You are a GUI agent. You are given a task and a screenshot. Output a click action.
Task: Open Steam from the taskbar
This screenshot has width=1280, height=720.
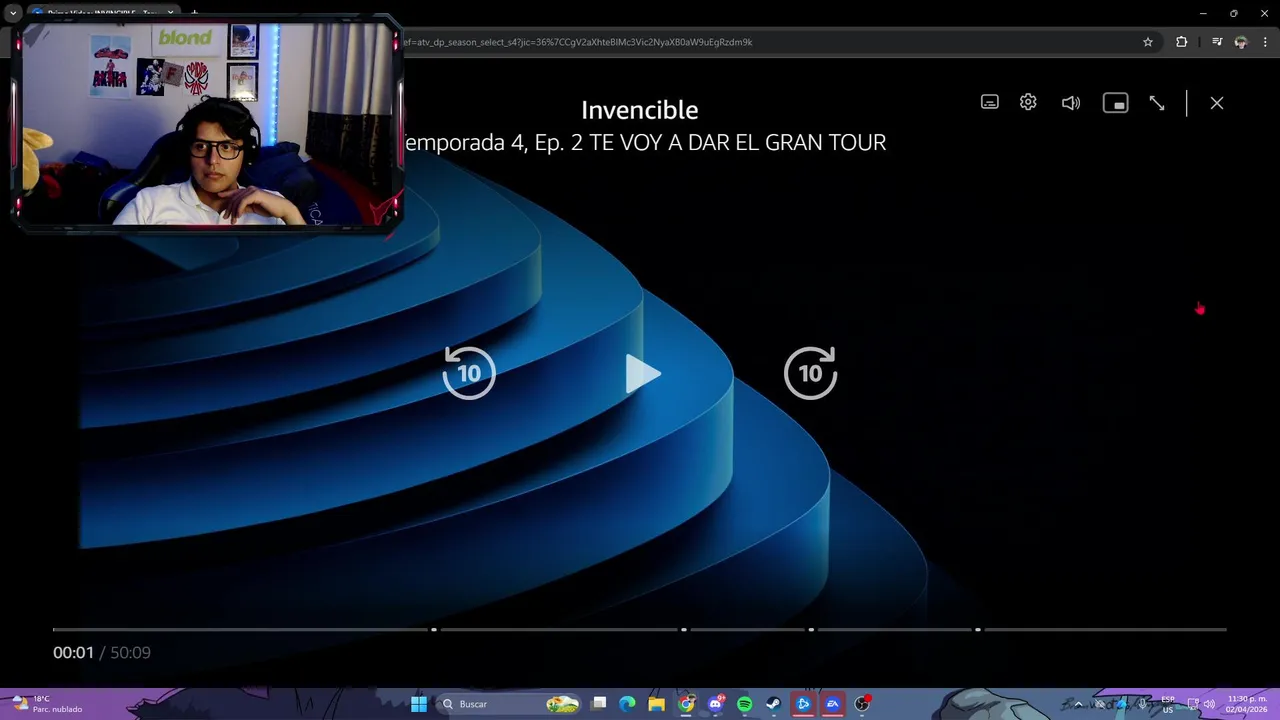pyautogui.click(x=773, y=704)
